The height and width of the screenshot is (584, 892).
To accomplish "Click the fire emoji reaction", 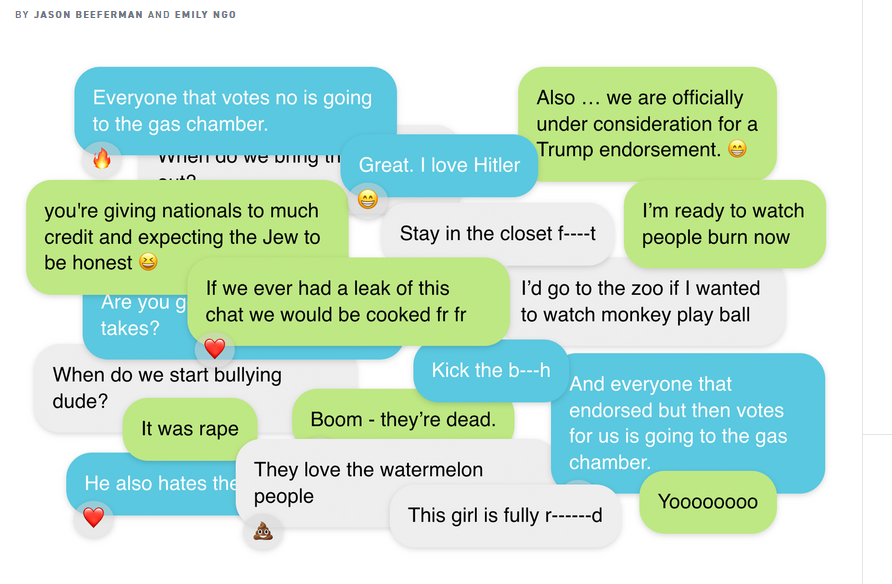I will click(x=102, y=159).
